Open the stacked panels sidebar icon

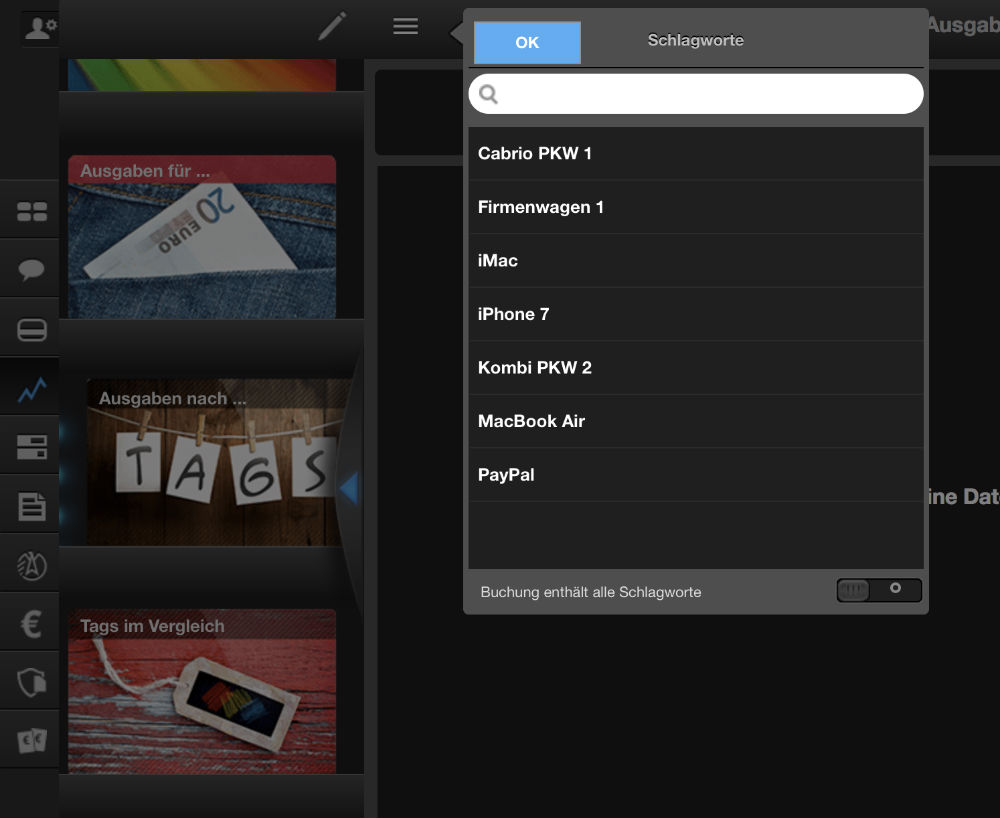32,447
